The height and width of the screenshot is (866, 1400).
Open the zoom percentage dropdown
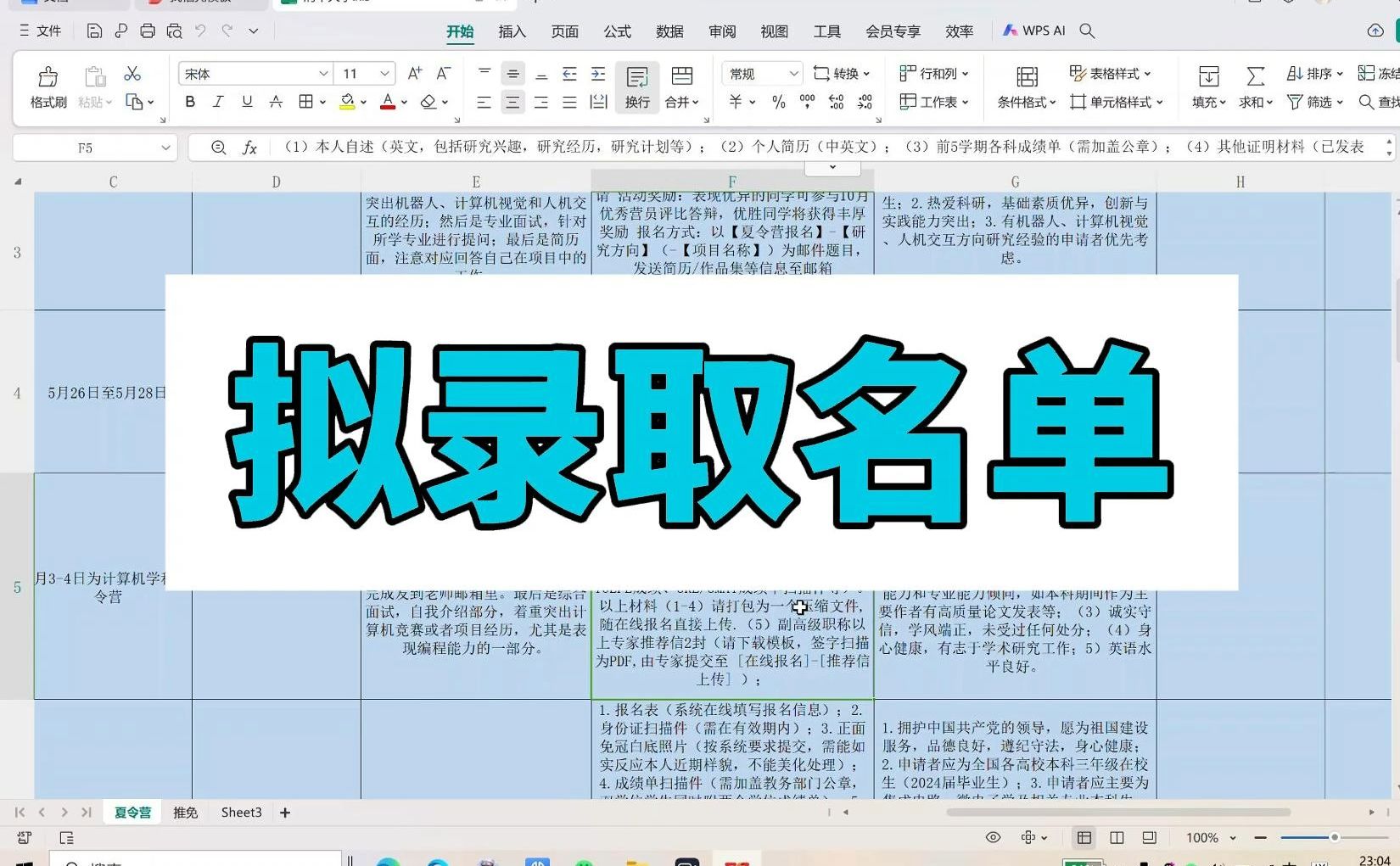(1233, 838)
